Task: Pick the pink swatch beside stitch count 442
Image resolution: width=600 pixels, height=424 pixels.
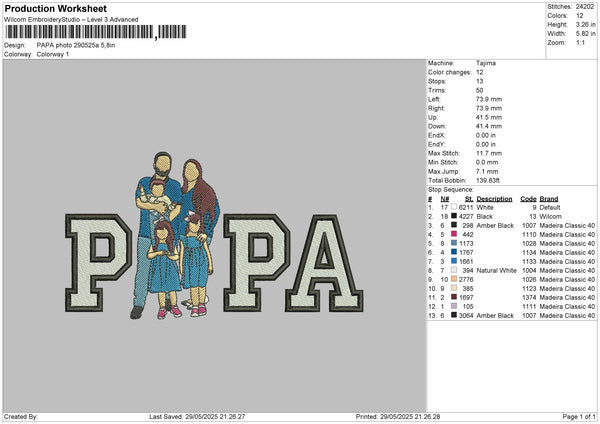Action: tap(454, 234)
